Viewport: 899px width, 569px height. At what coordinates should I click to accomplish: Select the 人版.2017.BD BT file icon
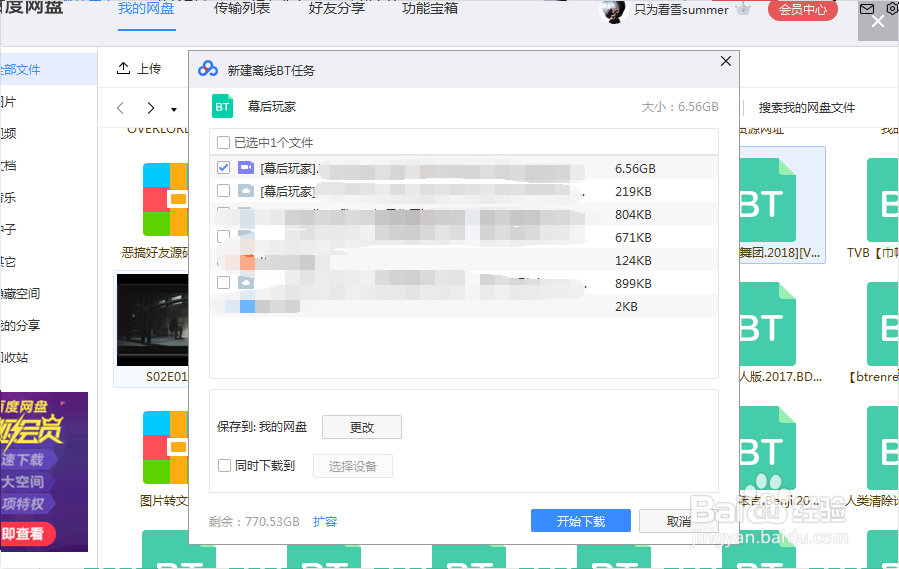click(767, 324)
